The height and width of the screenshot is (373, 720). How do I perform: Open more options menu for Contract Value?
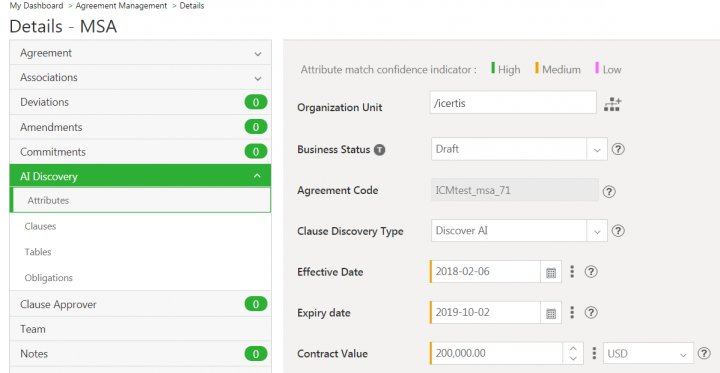tap(594, 353)
